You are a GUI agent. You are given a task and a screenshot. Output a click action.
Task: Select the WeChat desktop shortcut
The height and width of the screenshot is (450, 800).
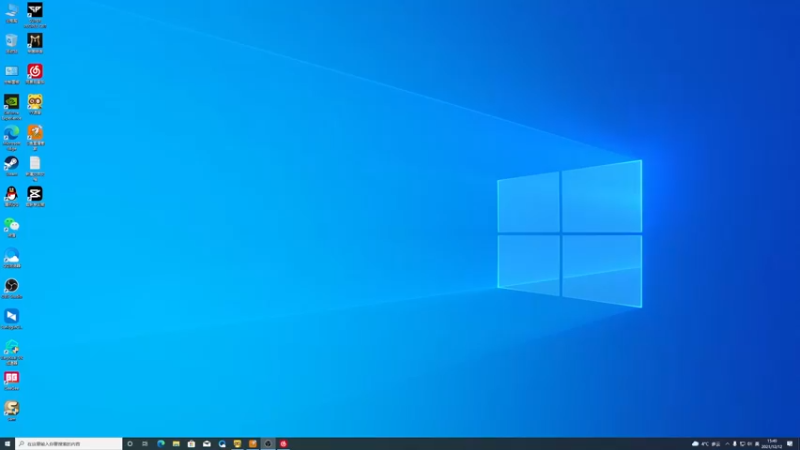[x=12, y=227]
